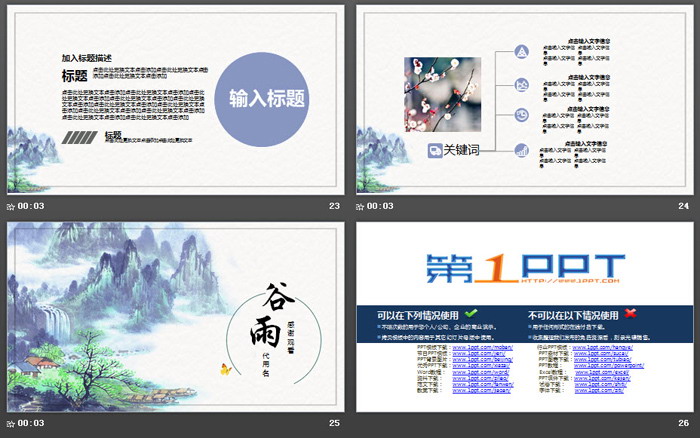The image size is (700, 438).
Task: Click the 关键词 label on slide 24
Action: click(462, 150)
